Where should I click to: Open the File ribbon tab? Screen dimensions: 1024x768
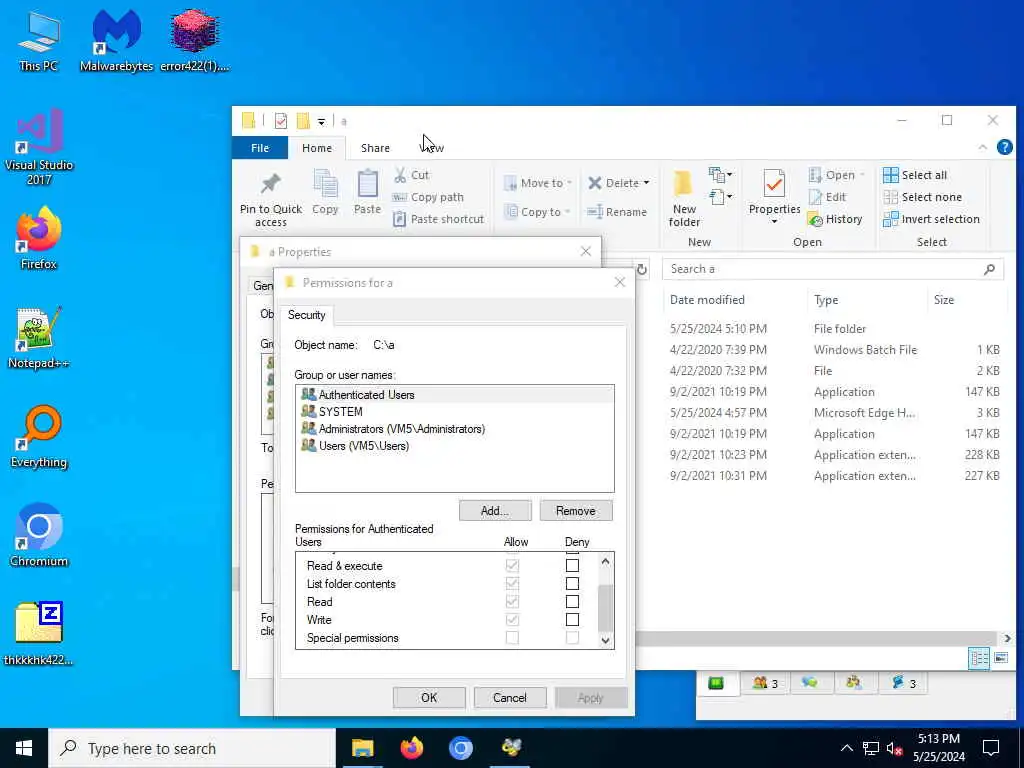[x=260, y=148]
